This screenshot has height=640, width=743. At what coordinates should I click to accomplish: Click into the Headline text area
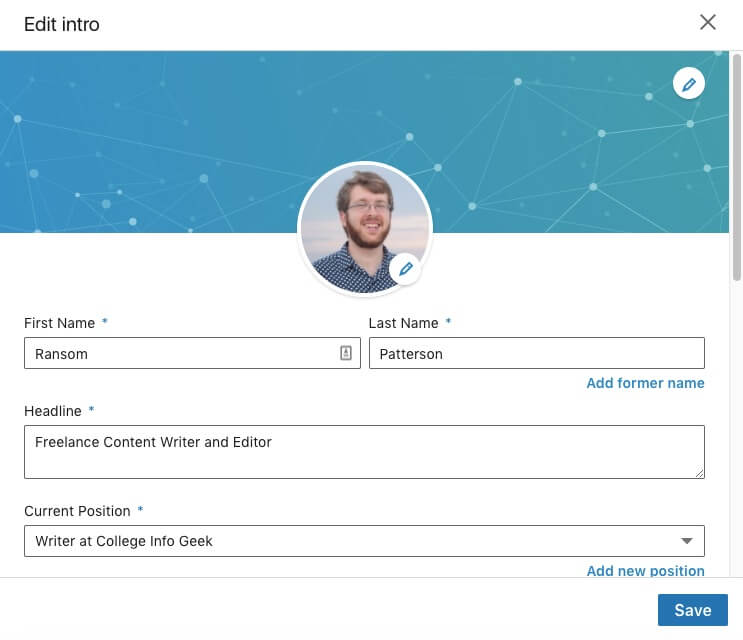(x=364, y=452)
